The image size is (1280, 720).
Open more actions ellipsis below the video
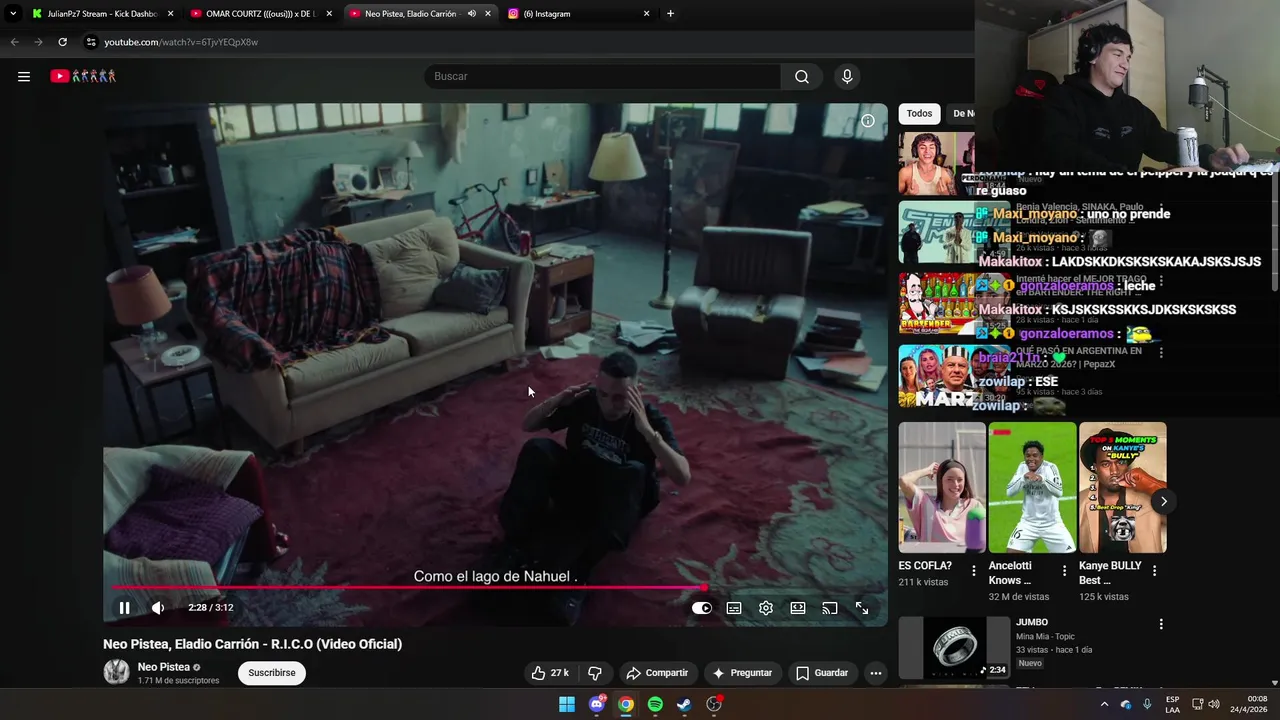pyautogui.click(x=876, y=673)
